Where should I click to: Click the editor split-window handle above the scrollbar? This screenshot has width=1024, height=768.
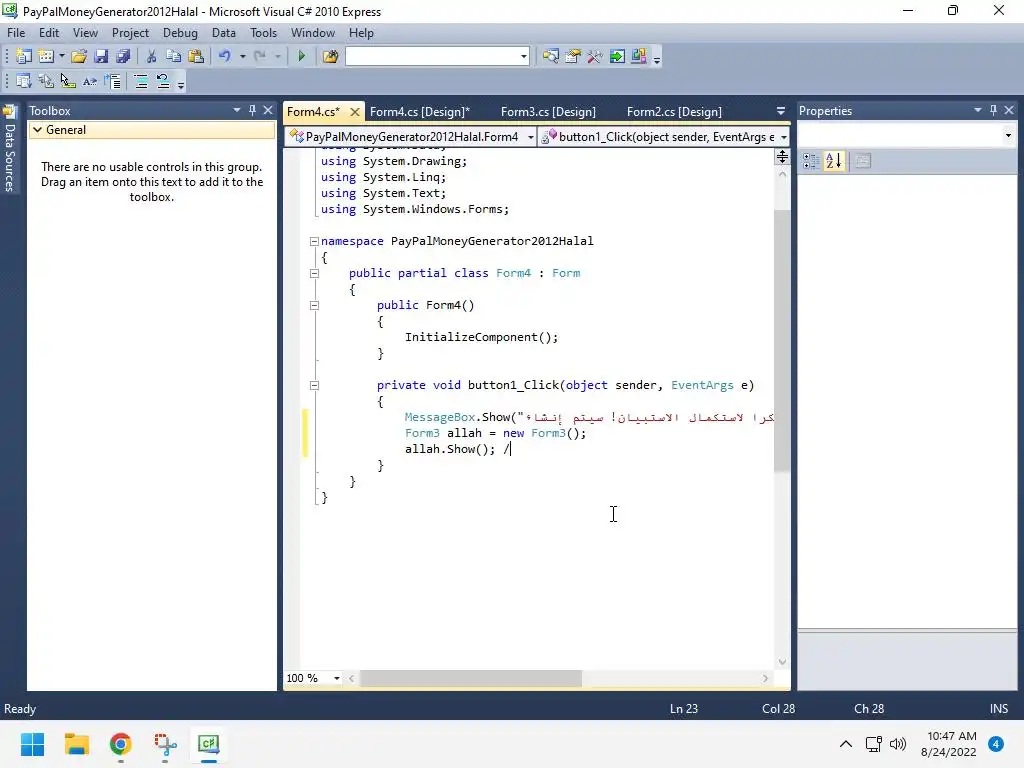tap(782, 156)
